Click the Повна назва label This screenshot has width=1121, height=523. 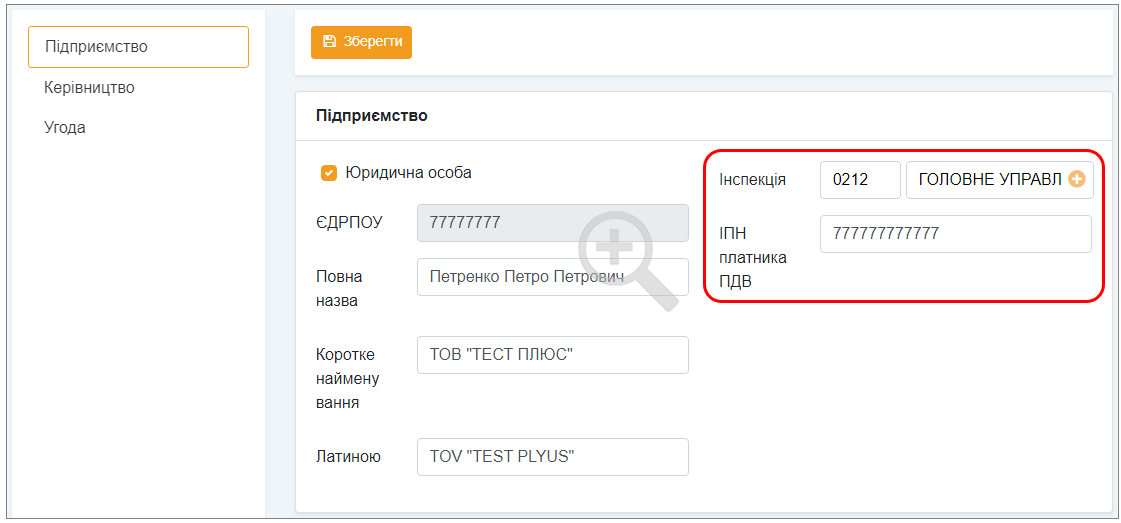click(340, 289)
